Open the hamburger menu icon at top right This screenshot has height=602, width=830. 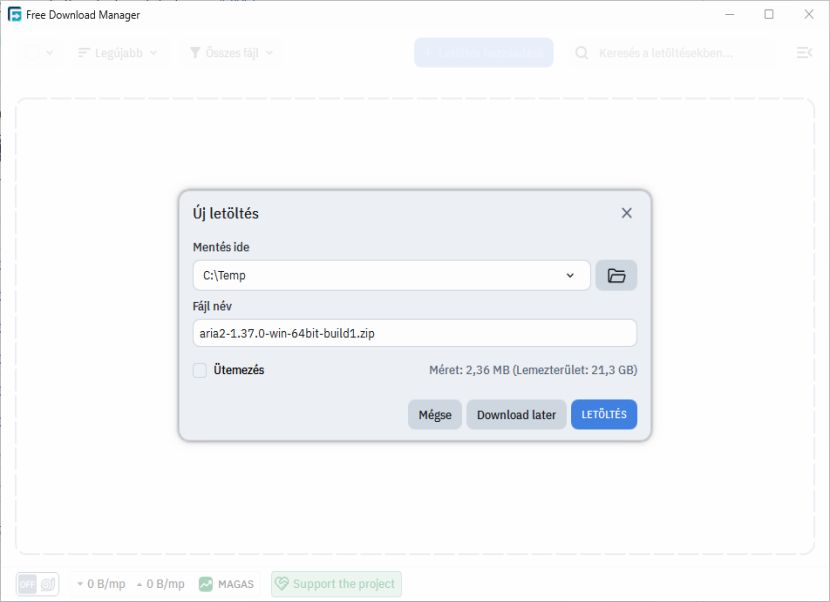tap(804, 52)
